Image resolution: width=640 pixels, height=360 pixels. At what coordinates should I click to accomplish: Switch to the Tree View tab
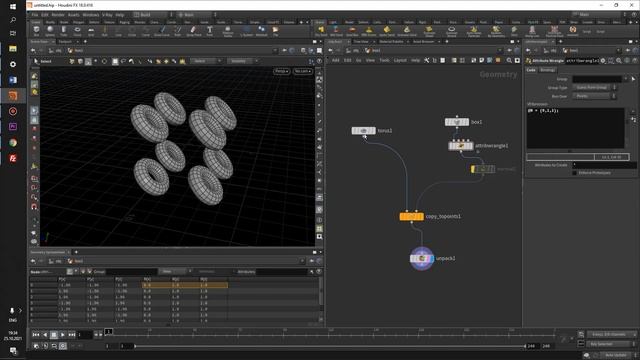coord(361,42)
